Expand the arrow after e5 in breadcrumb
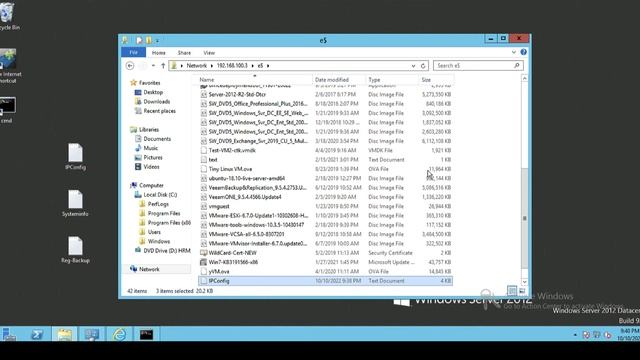 point(268,66)
